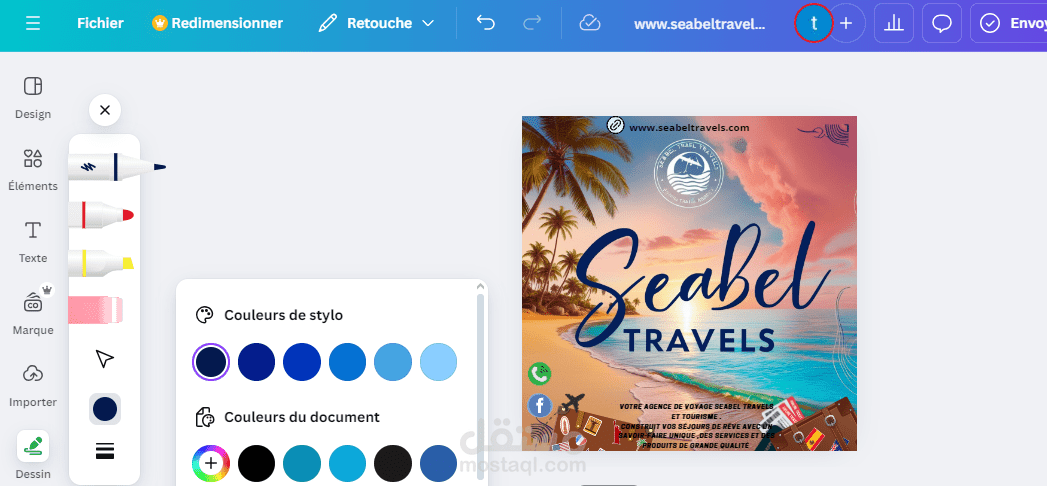Open the Marque brand tab
The width and height of the screenshot is (1047, 486).
tap(33, 312)
